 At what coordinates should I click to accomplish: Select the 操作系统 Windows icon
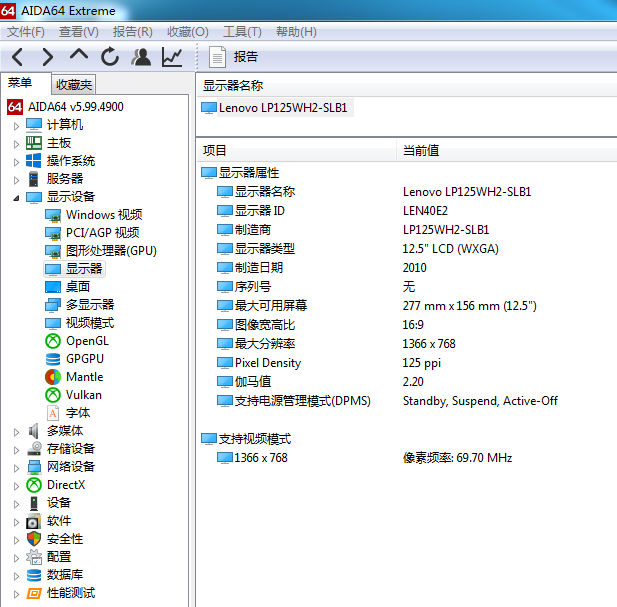click(x=33, y=161)
